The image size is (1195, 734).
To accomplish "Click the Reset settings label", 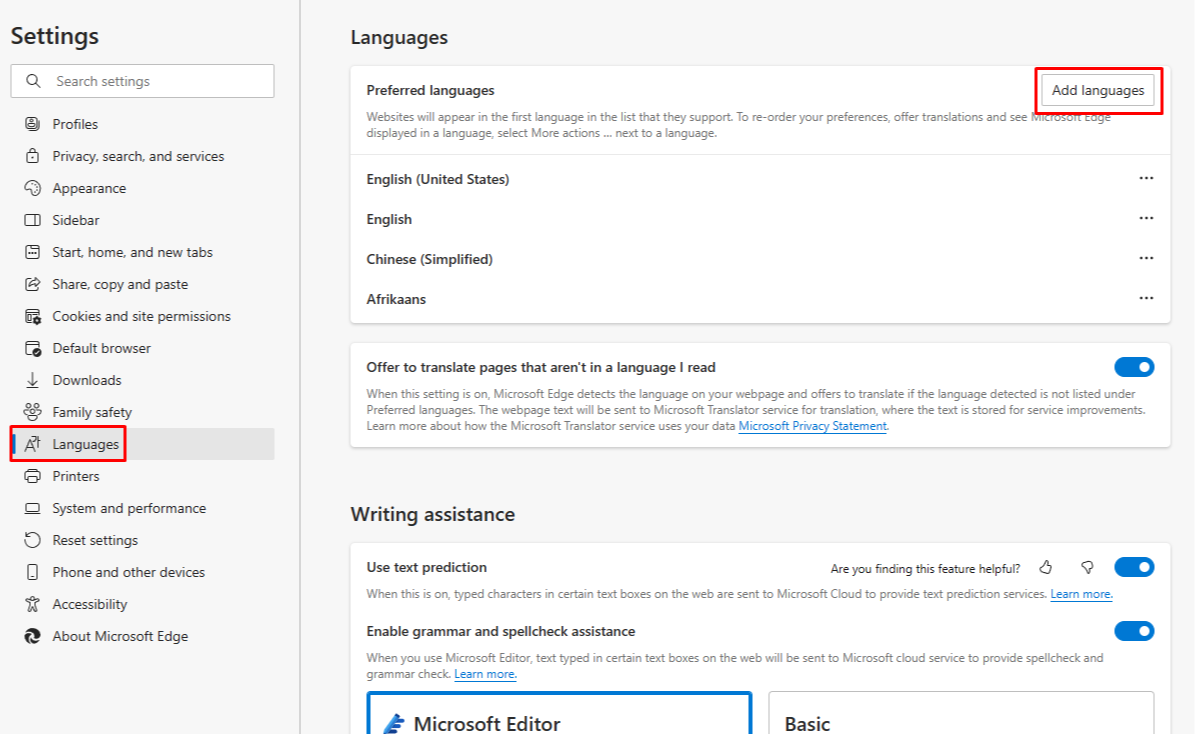I will click(95, 540).
